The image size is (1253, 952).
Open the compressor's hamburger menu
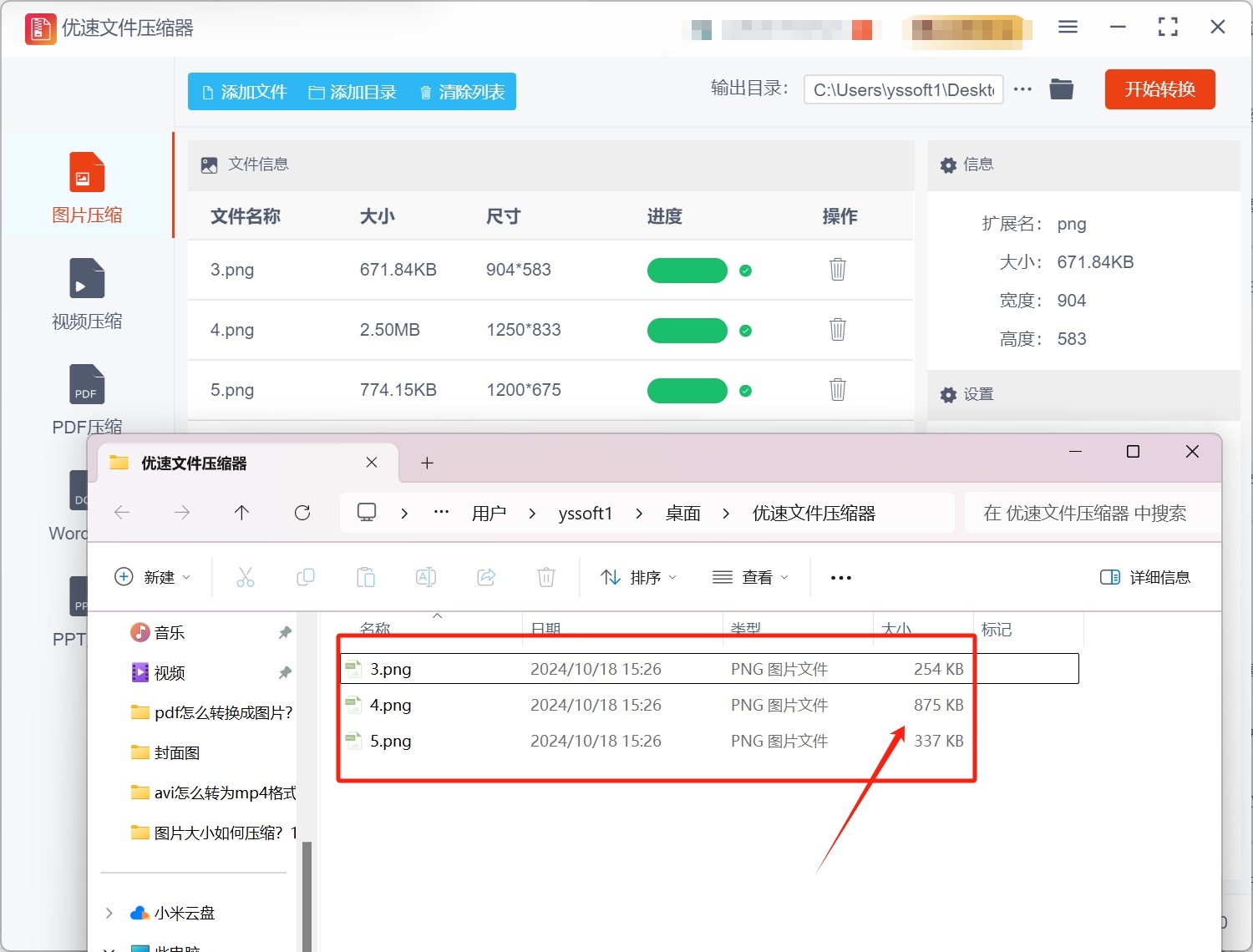click(x=1068, y=28)
